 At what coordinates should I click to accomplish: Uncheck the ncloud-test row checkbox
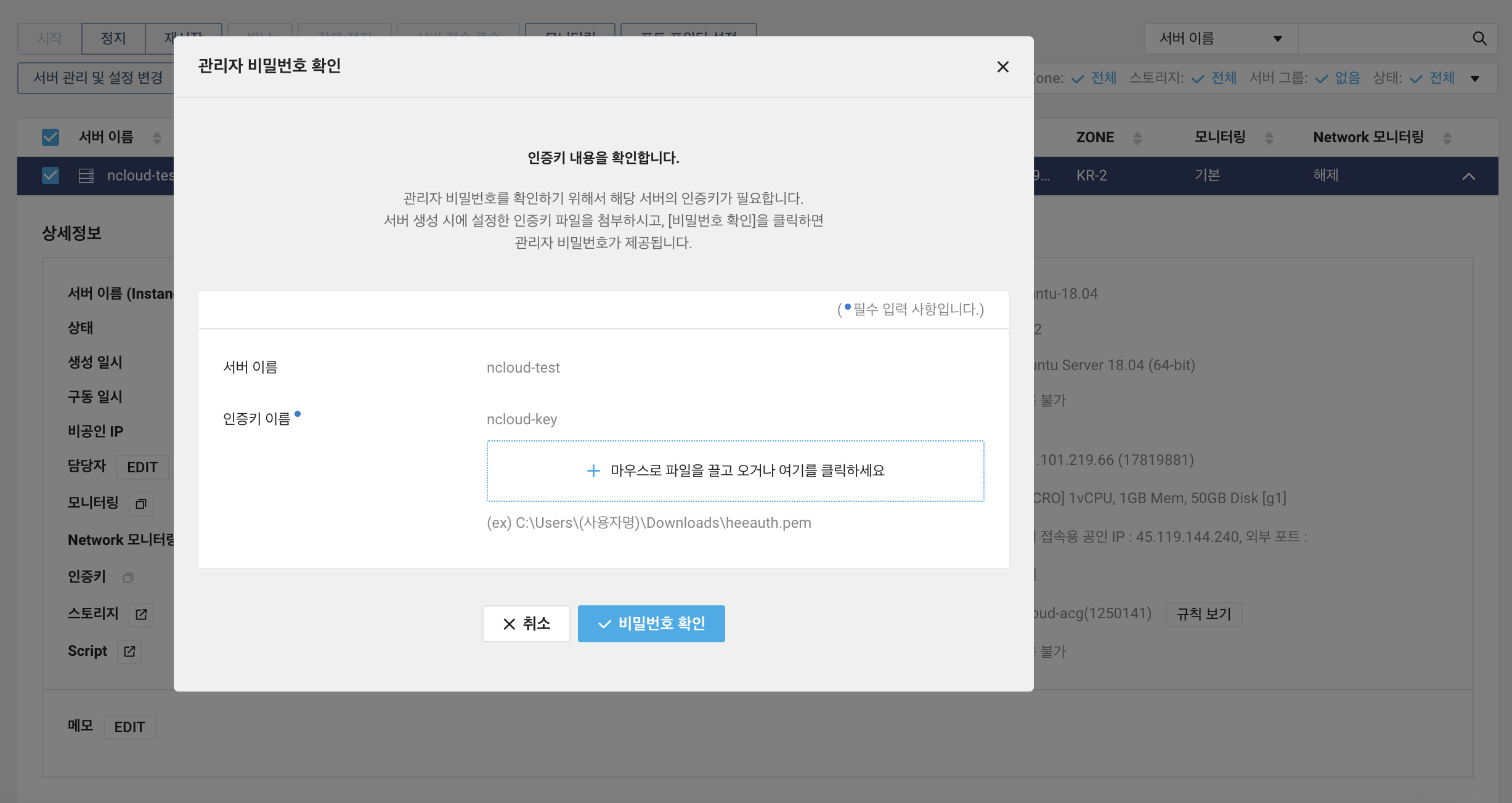pyautogui.click(x=51, y=176)
